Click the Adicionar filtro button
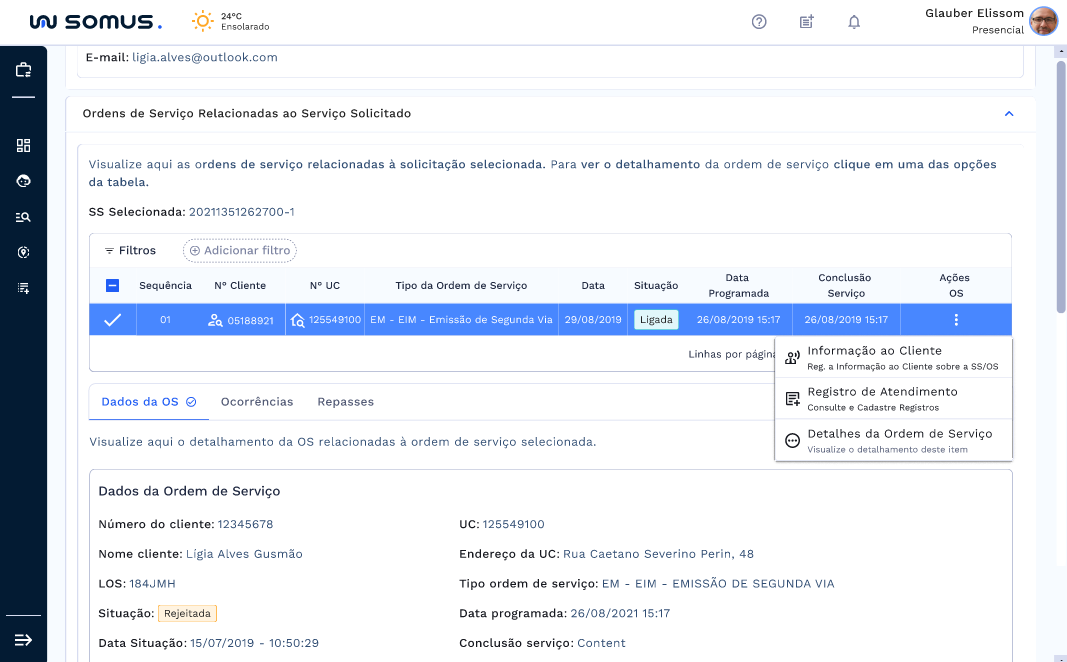This screenshot has width=1067, height=662. click(240, 251)
